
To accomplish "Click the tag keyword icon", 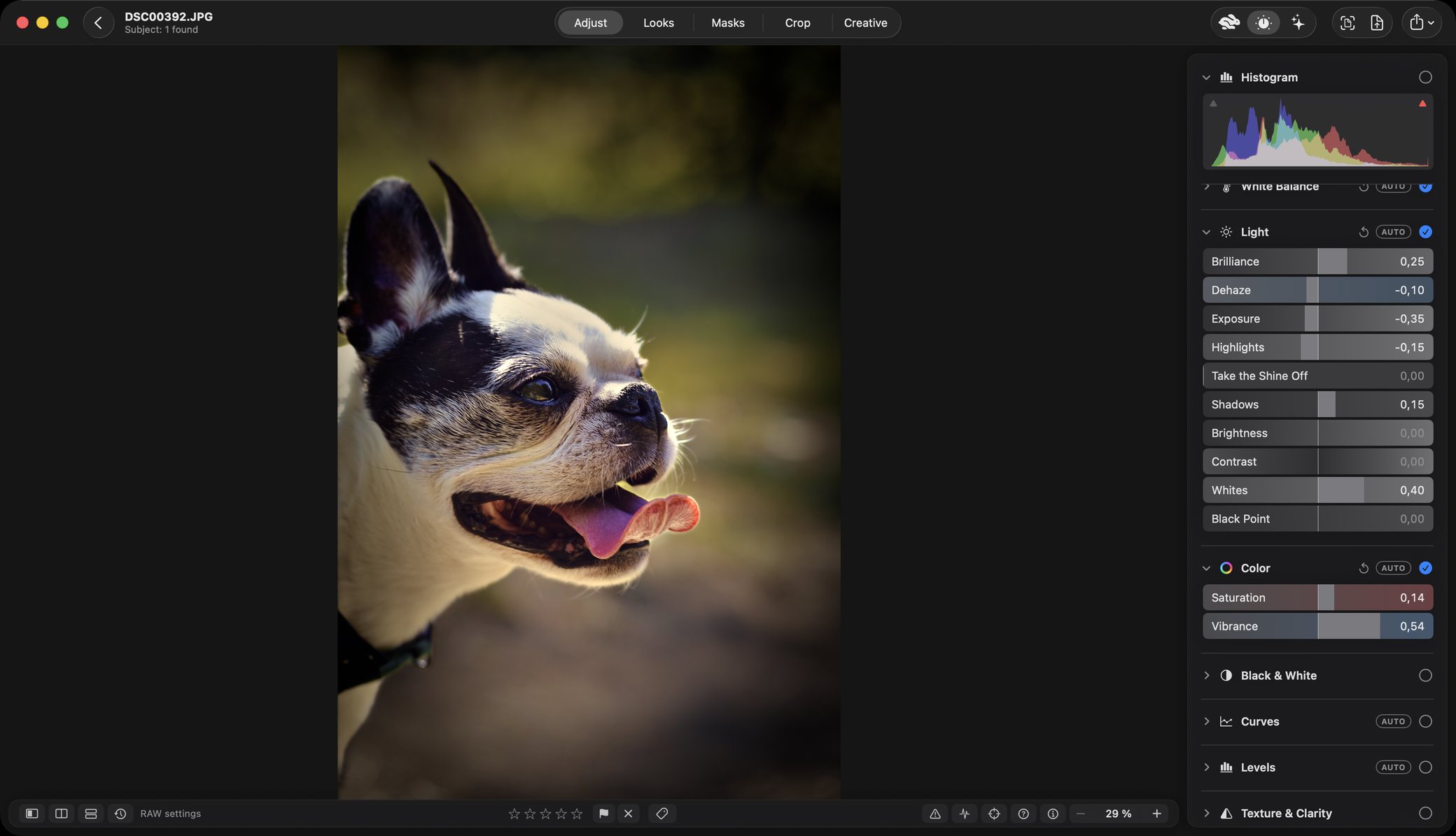I will coord(662,814).
